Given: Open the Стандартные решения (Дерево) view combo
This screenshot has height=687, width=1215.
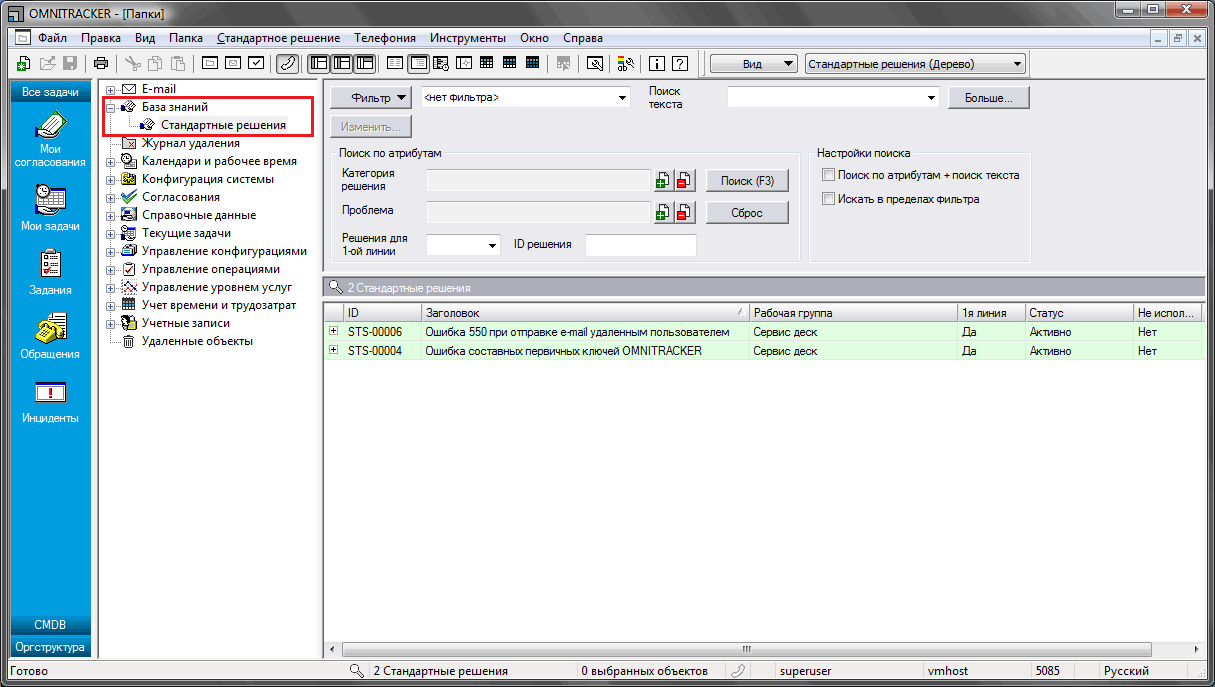Looking at the screenshot, I should [915, 64].
